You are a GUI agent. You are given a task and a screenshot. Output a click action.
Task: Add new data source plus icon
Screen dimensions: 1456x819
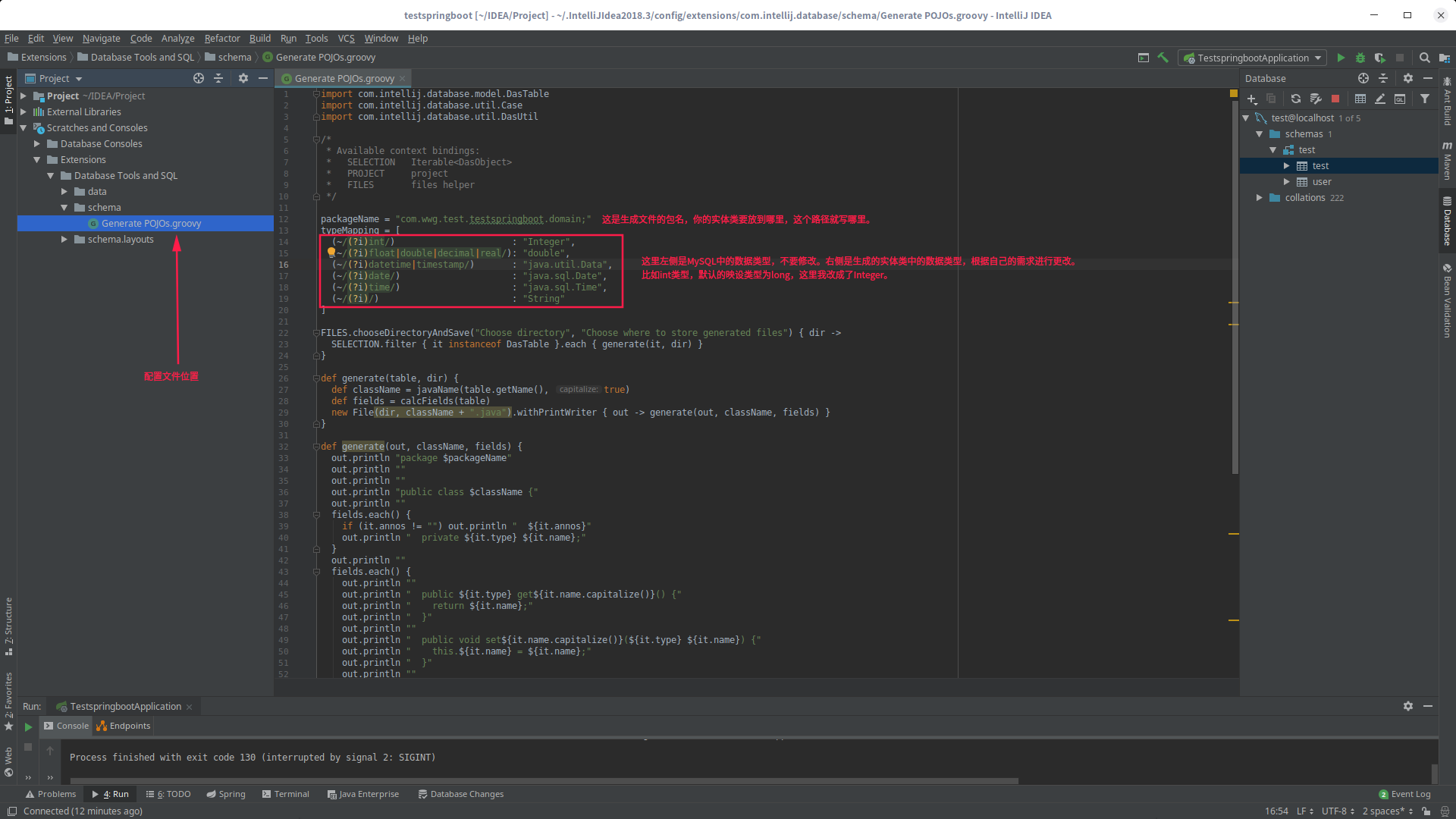point(1252,99)
